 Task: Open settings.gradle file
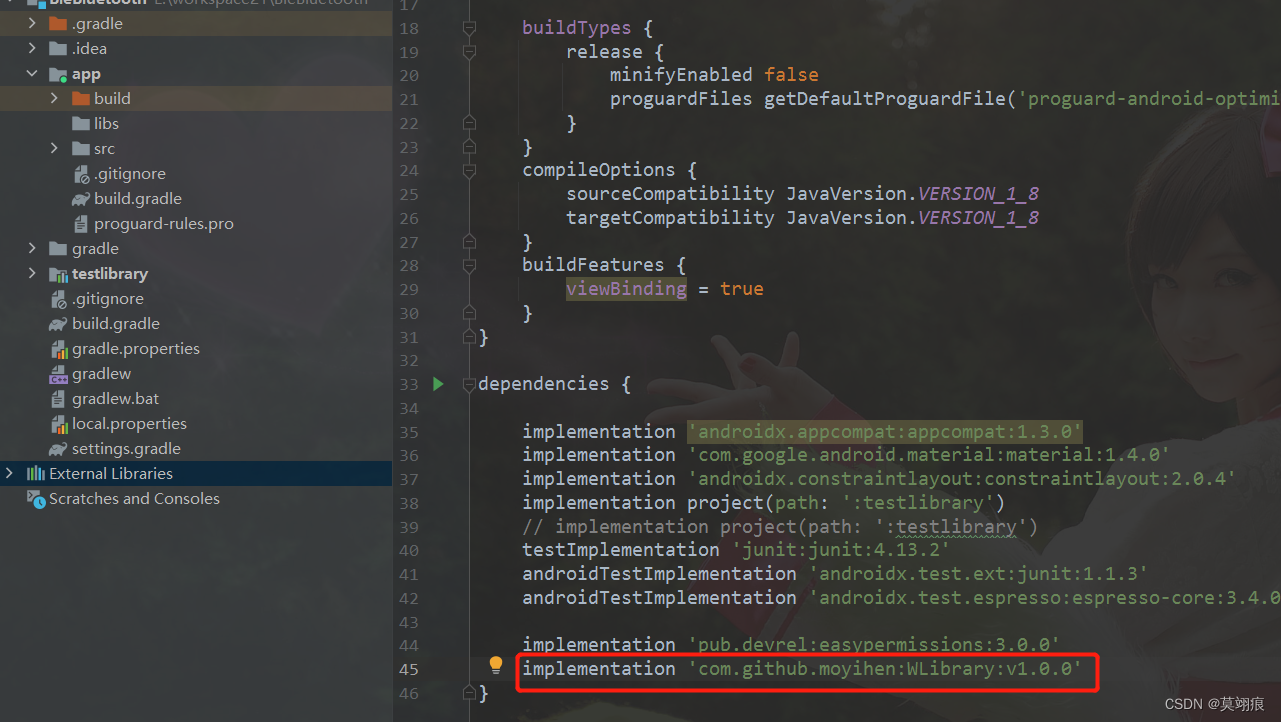(126, 448)
